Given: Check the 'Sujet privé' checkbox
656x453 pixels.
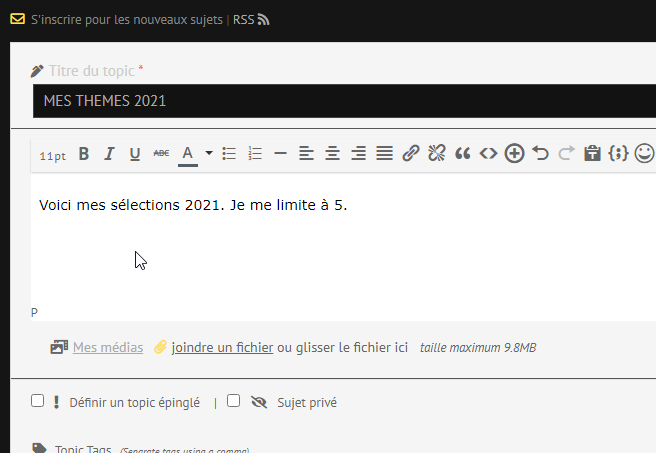Looking at the screenshot, I should pyautogui.click(x=234, y=401).
